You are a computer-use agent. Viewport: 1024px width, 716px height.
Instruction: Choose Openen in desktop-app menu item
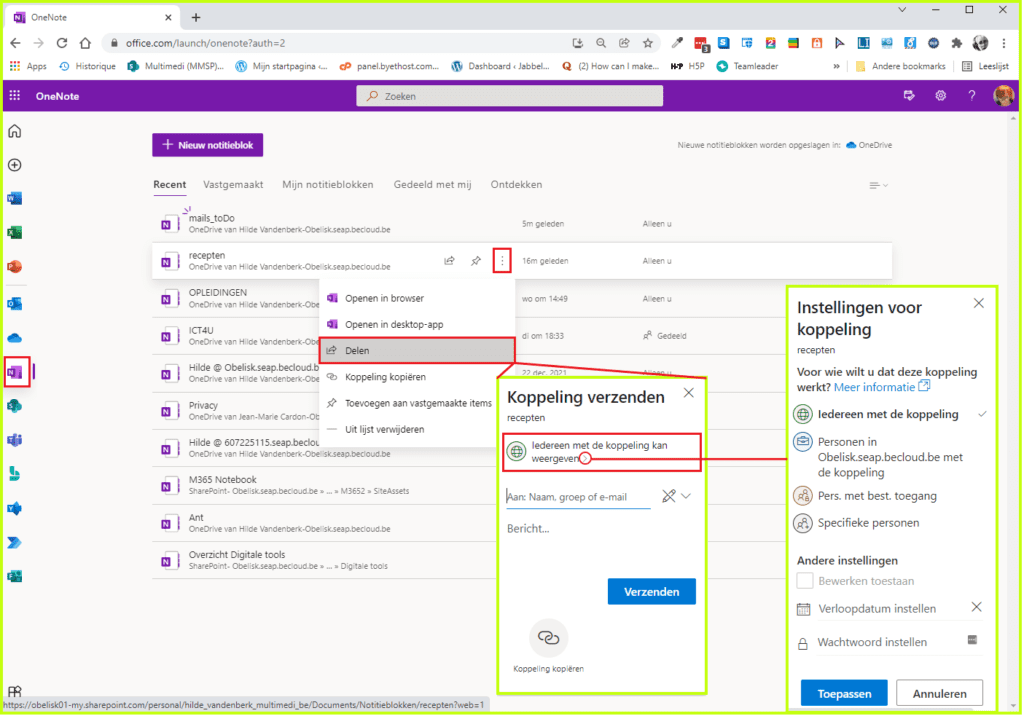click(x=417, y=324)
